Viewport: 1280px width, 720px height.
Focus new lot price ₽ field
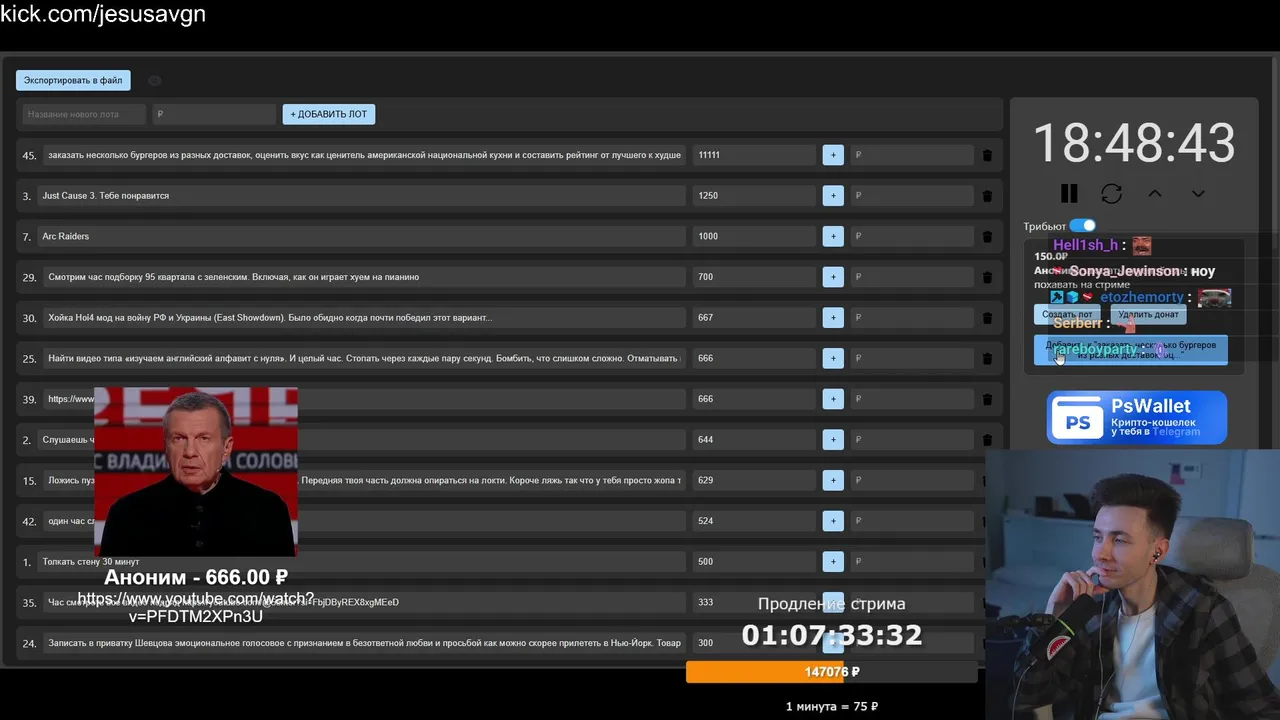click(x=214, y=114)
